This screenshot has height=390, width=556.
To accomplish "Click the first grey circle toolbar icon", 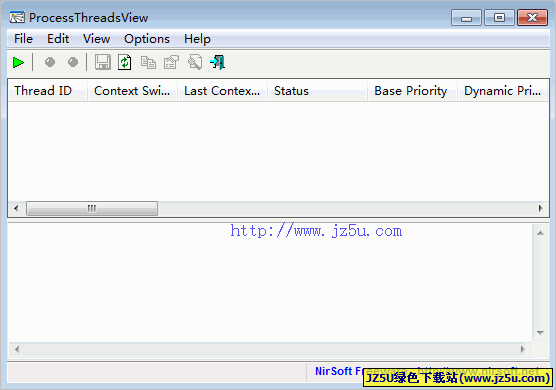I will point(50,62).
